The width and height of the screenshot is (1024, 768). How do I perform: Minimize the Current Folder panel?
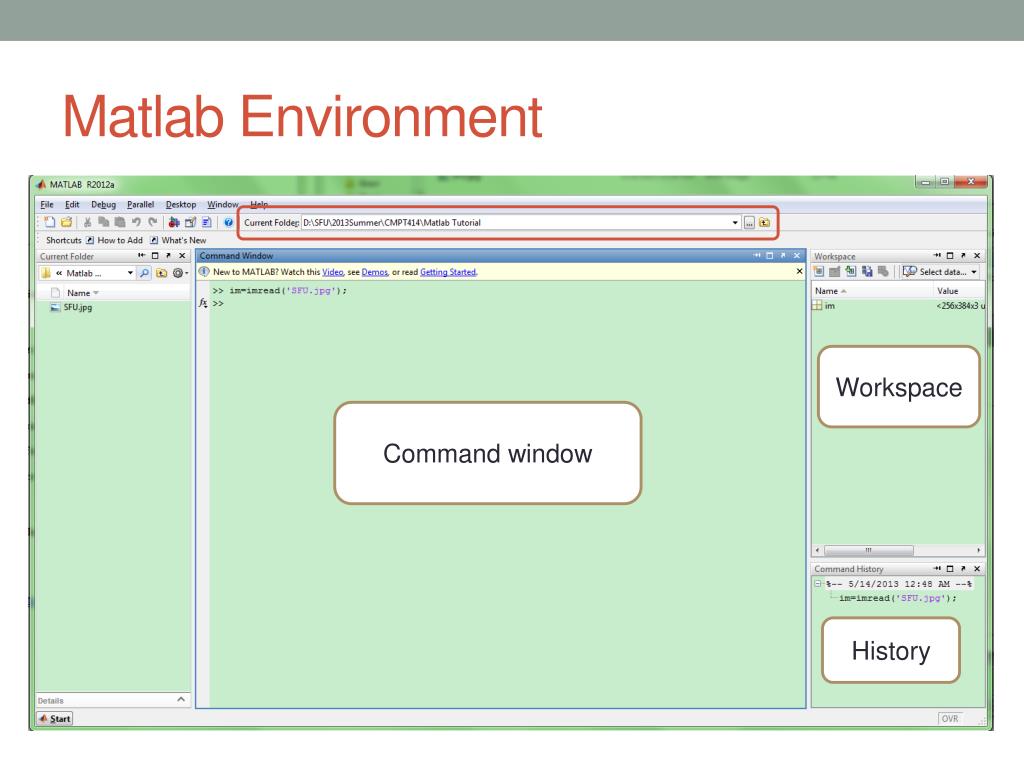click(141, 256)
